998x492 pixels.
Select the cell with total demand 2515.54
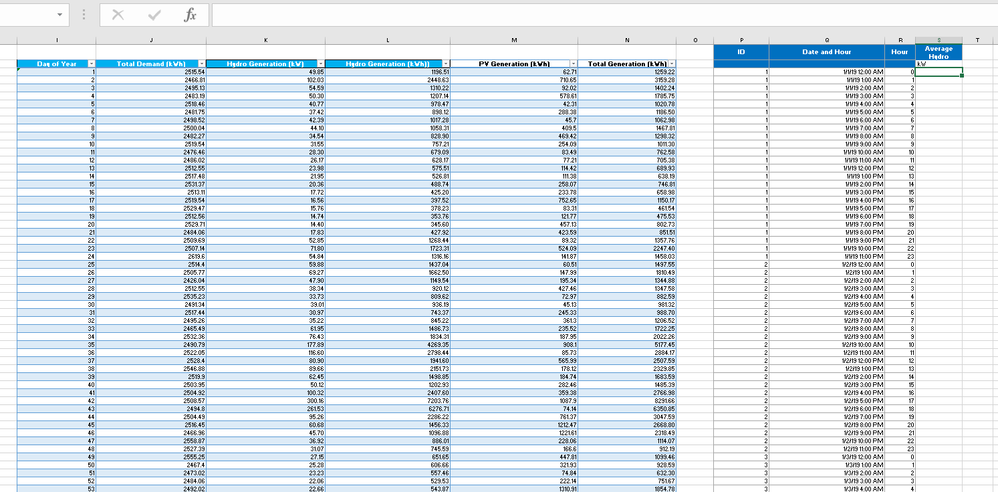151,73
